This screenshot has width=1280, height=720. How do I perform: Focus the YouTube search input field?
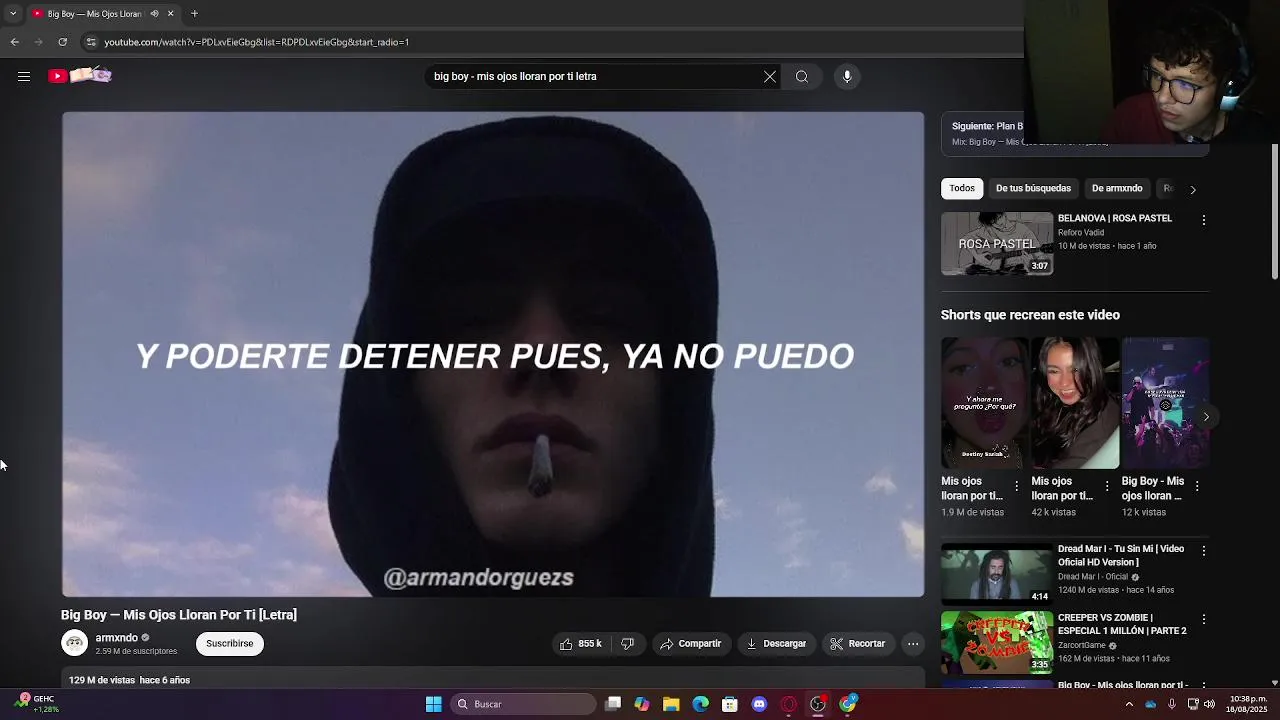(x=594, y=76)
